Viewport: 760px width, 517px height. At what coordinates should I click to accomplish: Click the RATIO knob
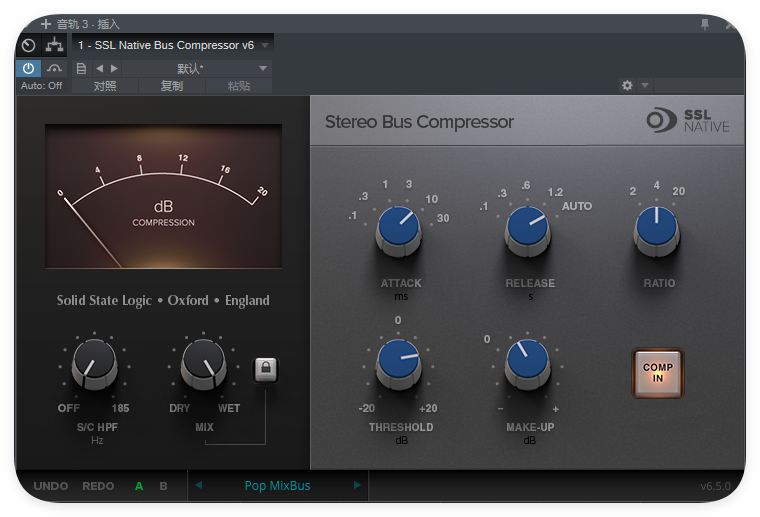coord(657,230)
